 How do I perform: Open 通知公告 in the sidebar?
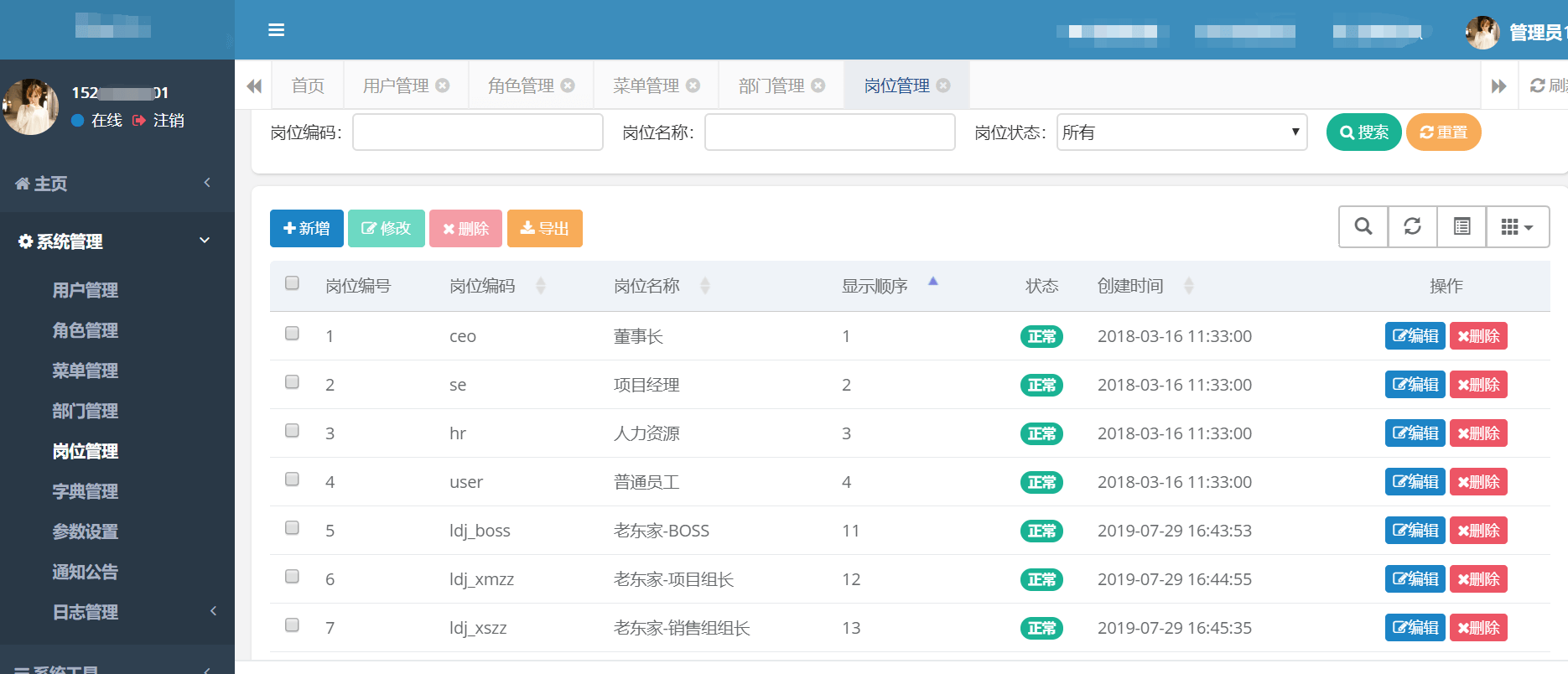pos(85,572)
